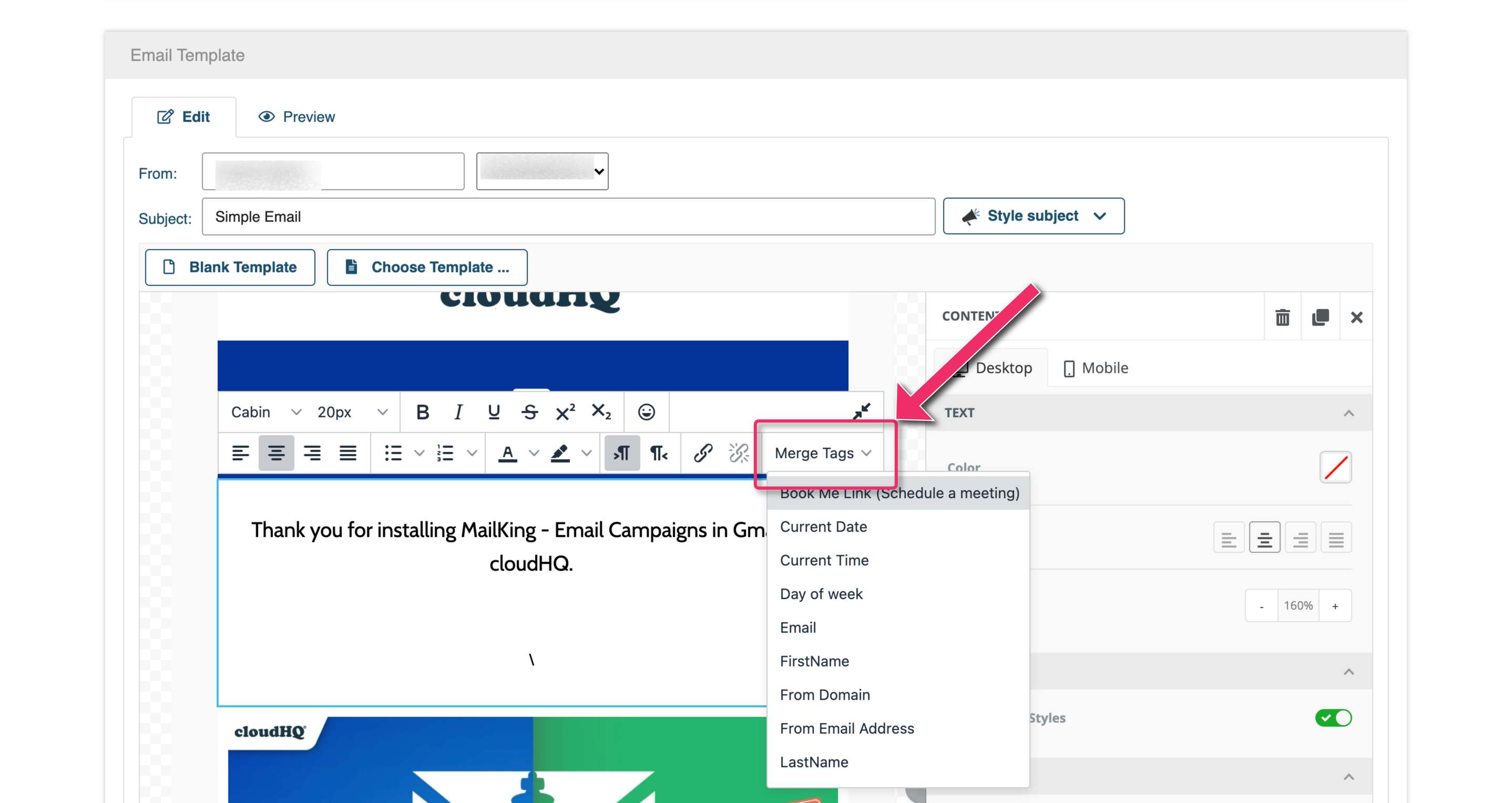Viewport: 1512px width, 803px height.
Task: Center text using the toolbar align icon
Action: [x=276, y=453]
